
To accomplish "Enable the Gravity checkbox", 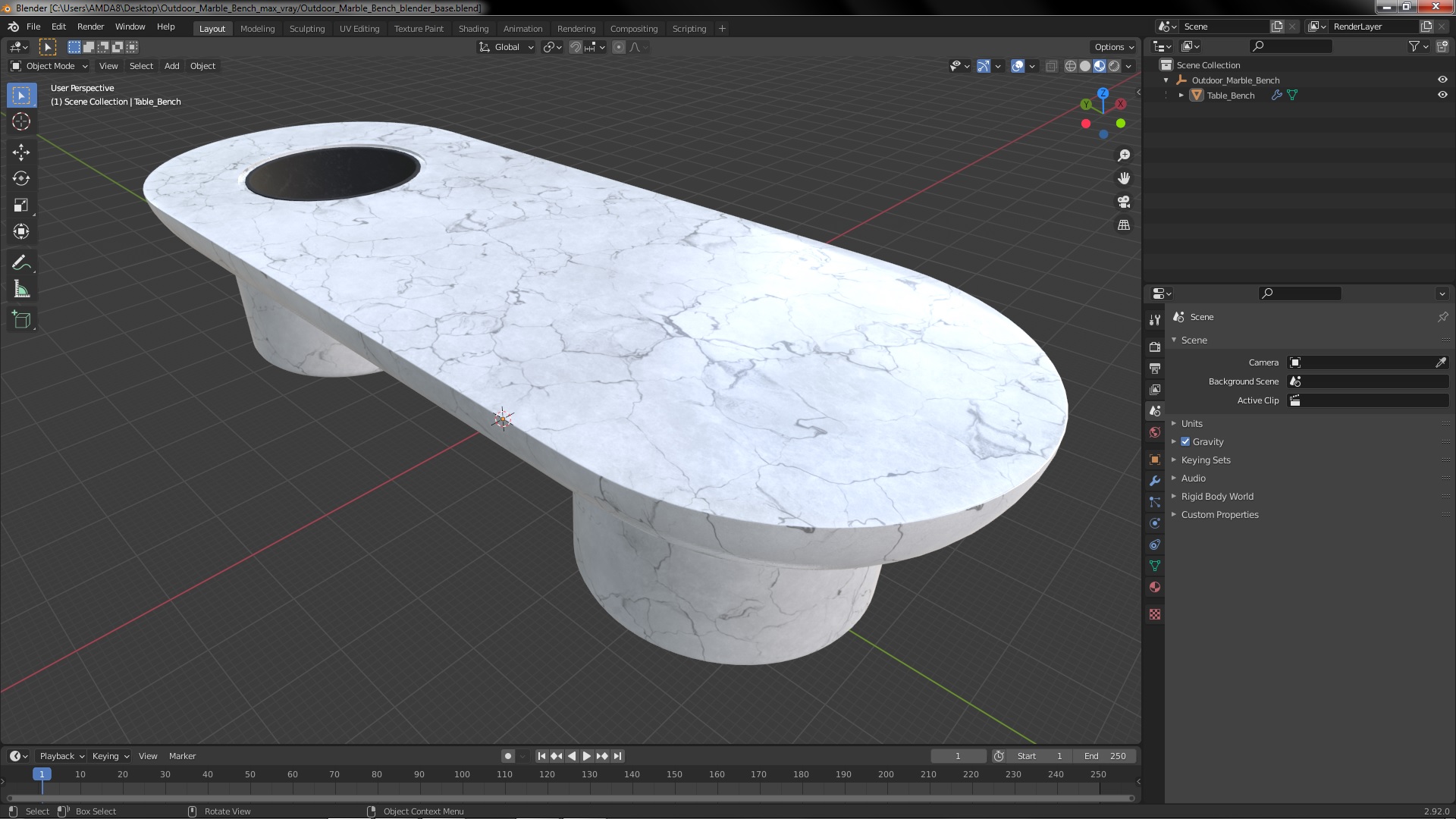I will tap(1185, 441).
